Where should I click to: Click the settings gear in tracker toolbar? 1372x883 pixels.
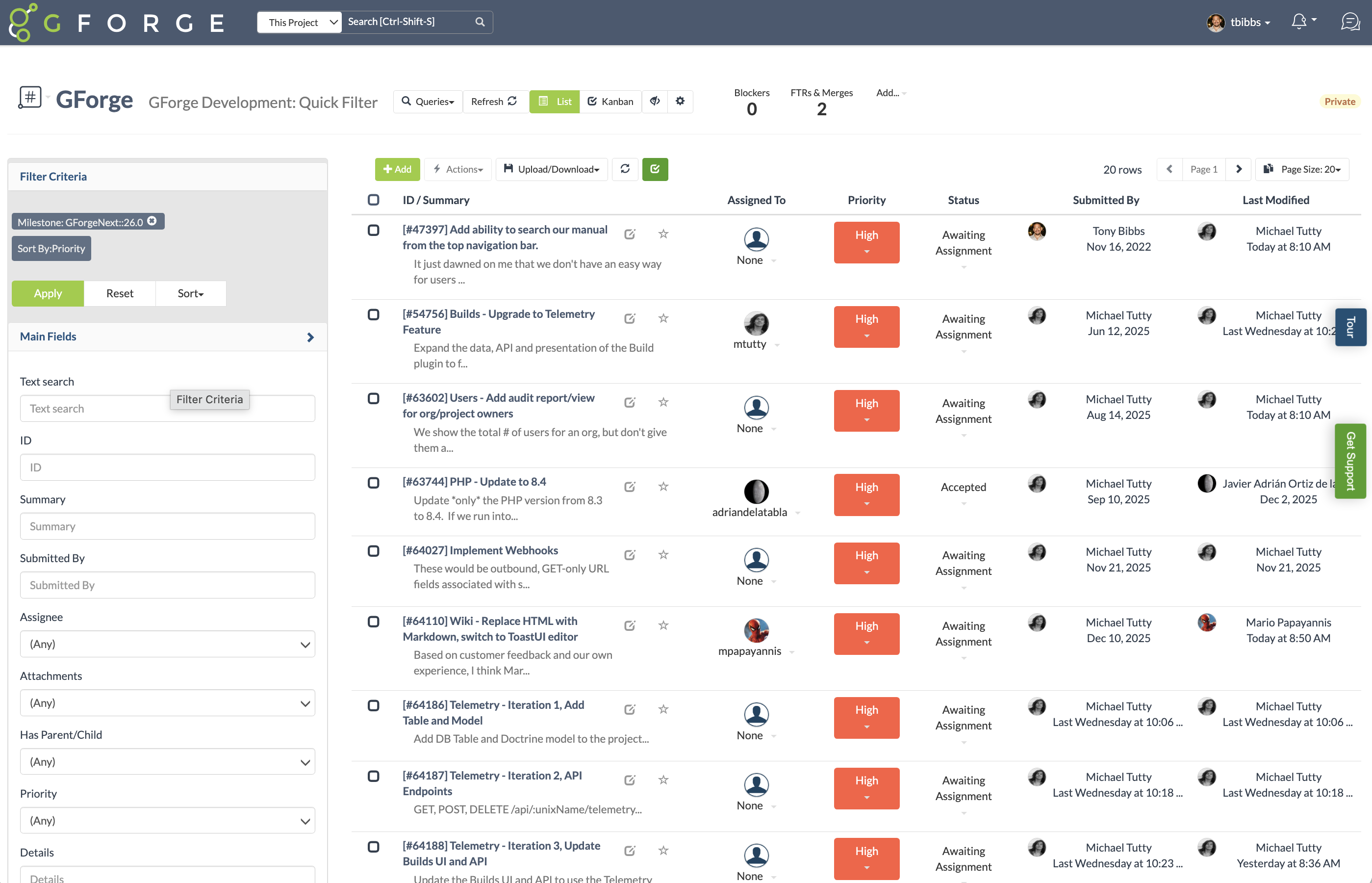[x=680, y=101]
